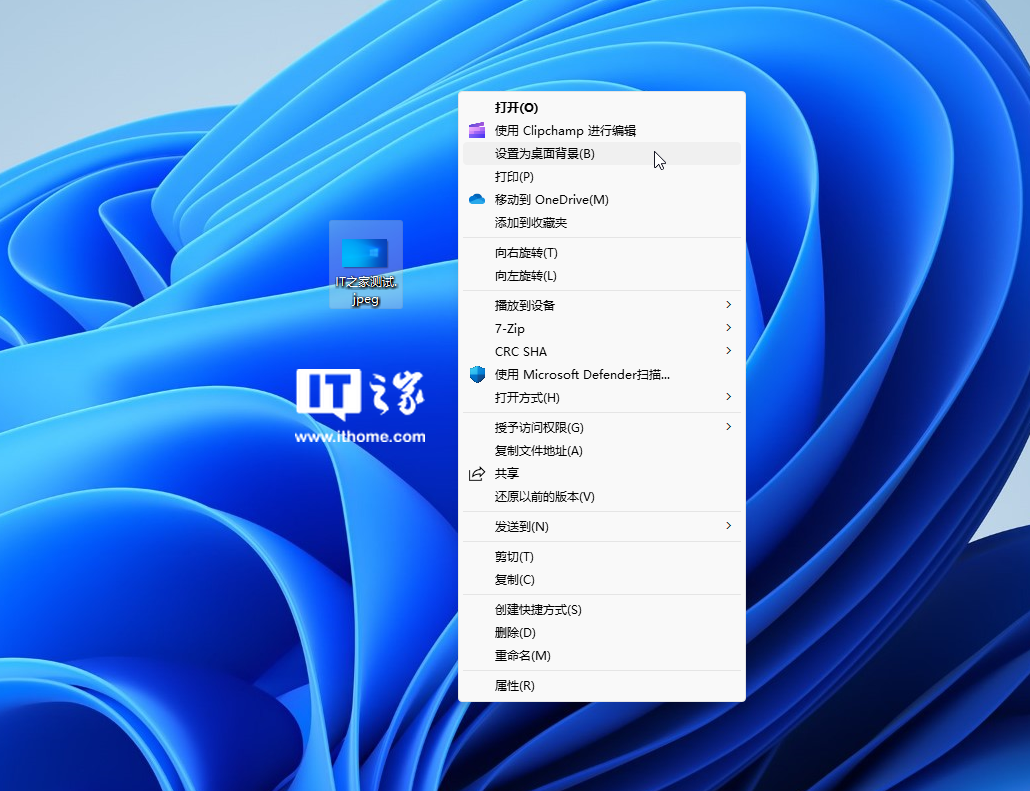Choose 向右旋转(T)

point(602,253)
